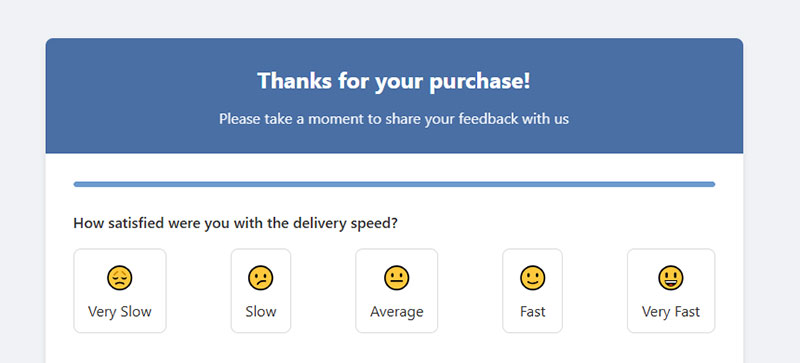The image size is (800, 363).
Task: Click the "Very Fast" text label
Action: coord(671,311)
